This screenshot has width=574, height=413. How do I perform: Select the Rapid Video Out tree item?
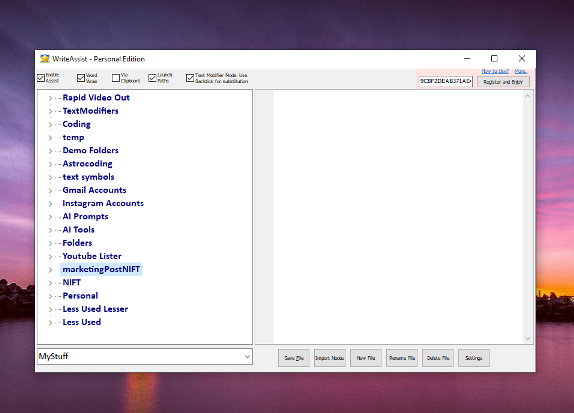tap(96, 97)
